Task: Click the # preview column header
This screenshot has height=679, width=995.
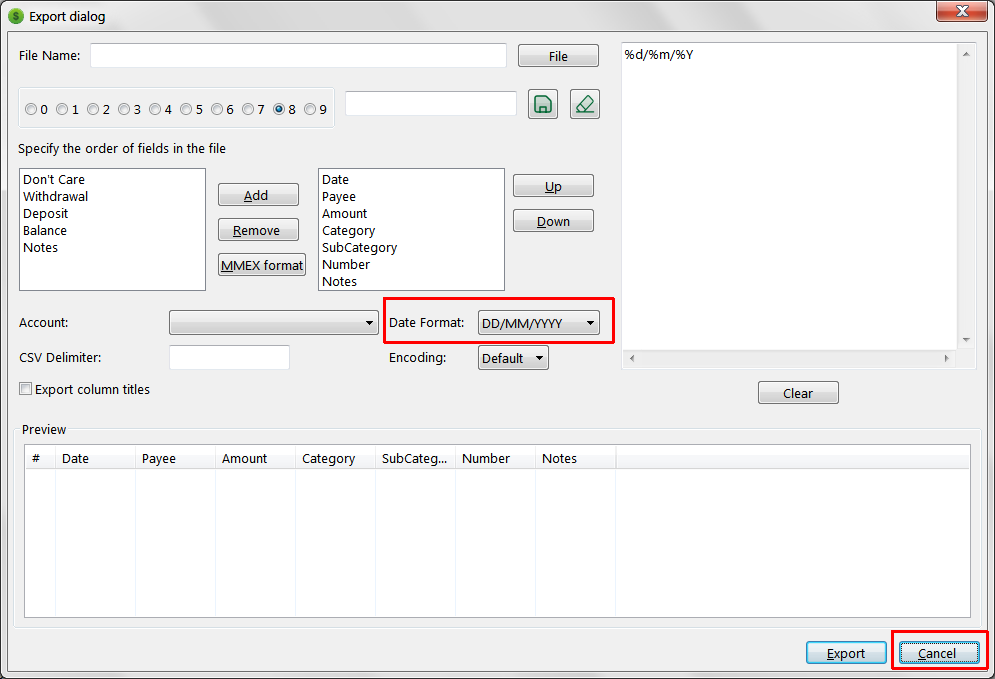Action: 40,458
